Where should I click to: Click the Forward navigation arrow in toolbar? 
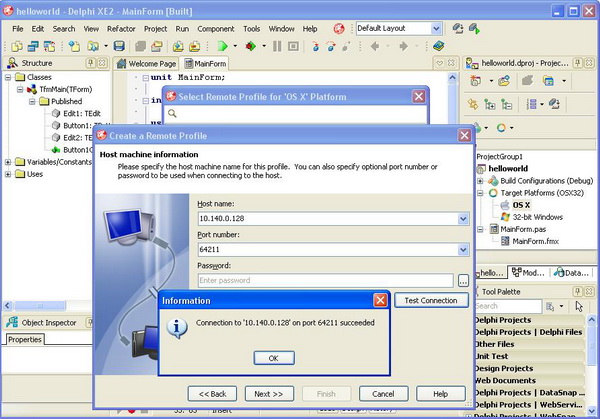[x=403, y=46]
